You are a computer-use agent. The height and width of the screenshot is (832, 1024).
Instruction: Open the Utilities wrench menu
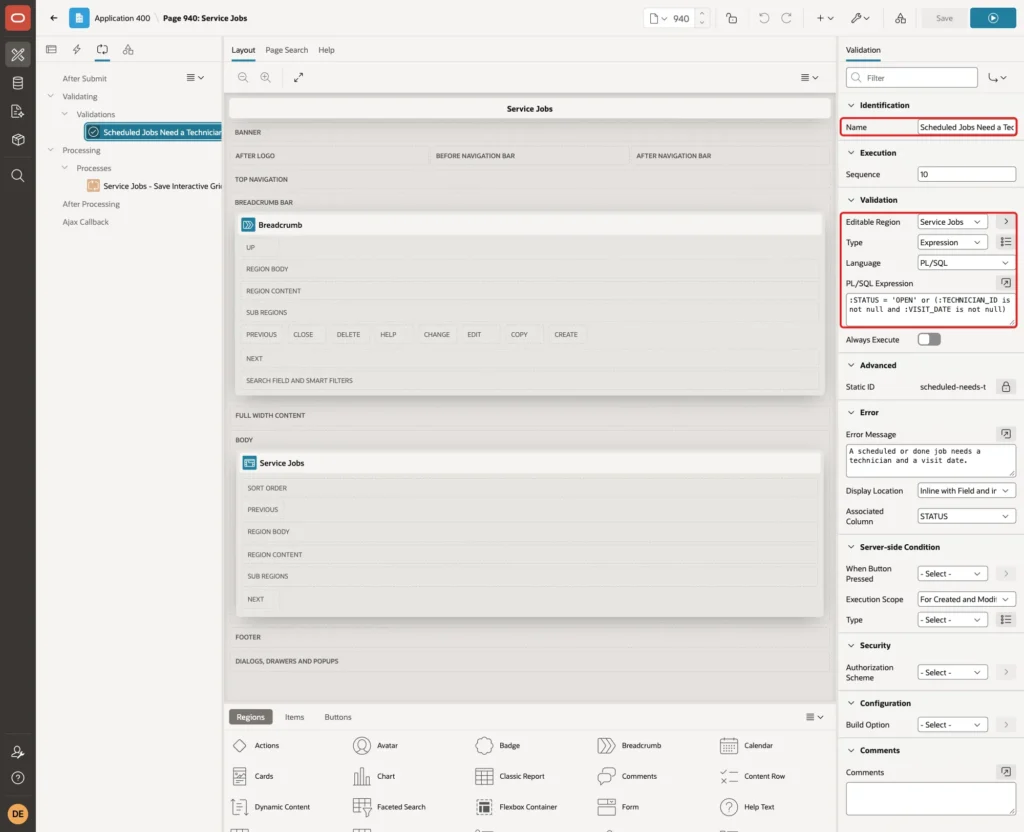[860, 18]
